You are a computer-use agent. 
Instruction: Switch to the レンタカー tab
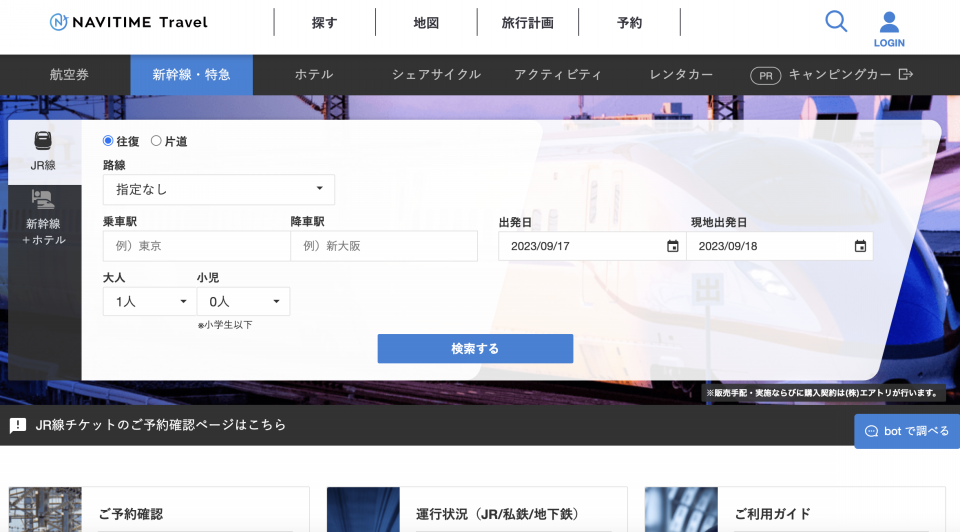(x=681, y=75)
